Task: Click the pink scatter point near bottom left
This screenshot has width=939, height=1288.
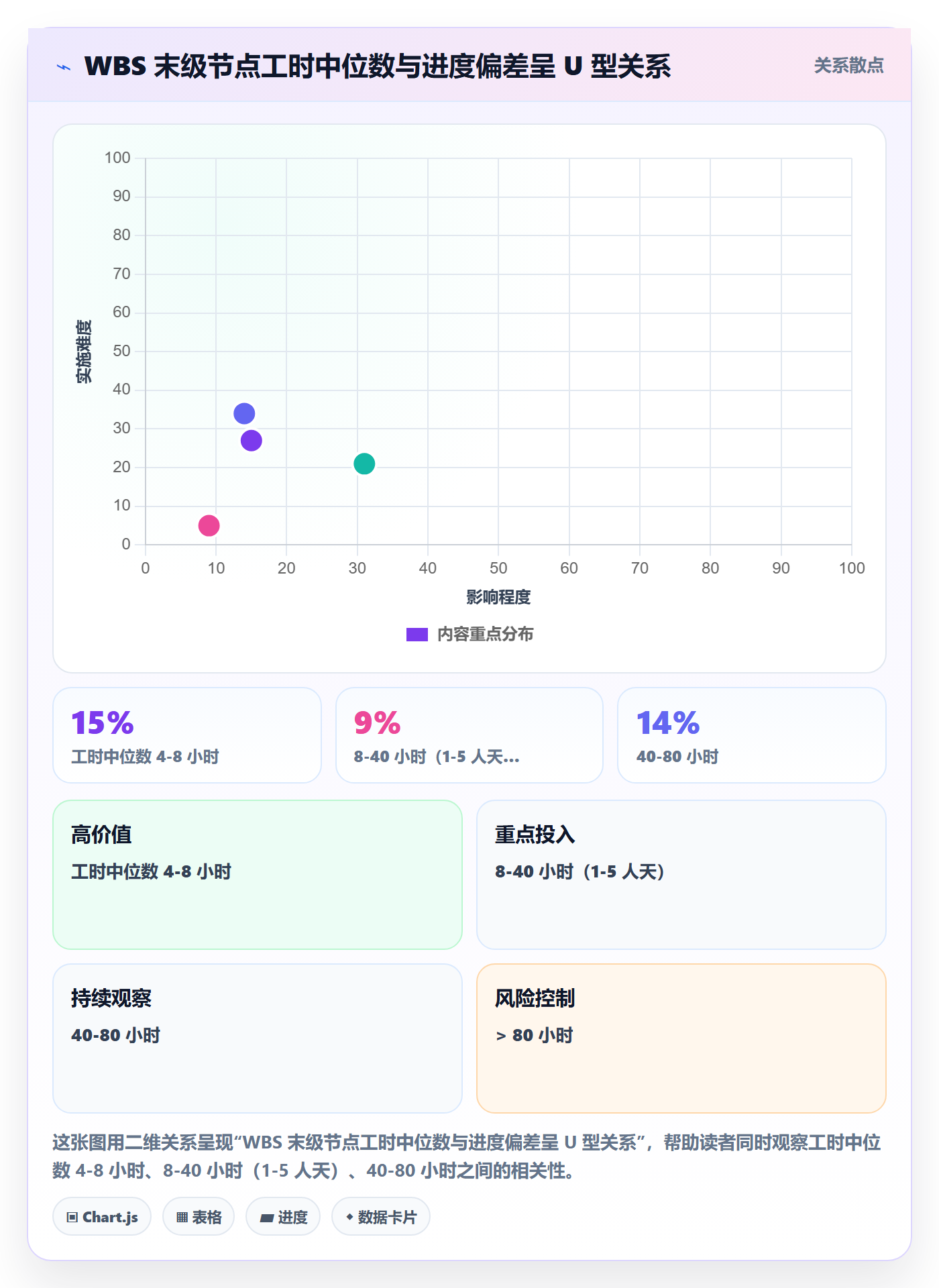Action: point(209,525)
